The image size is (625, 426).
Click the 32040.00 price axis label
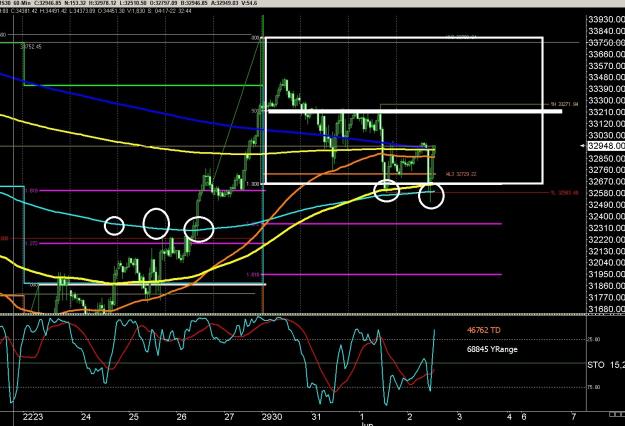[x=606, y=263]
